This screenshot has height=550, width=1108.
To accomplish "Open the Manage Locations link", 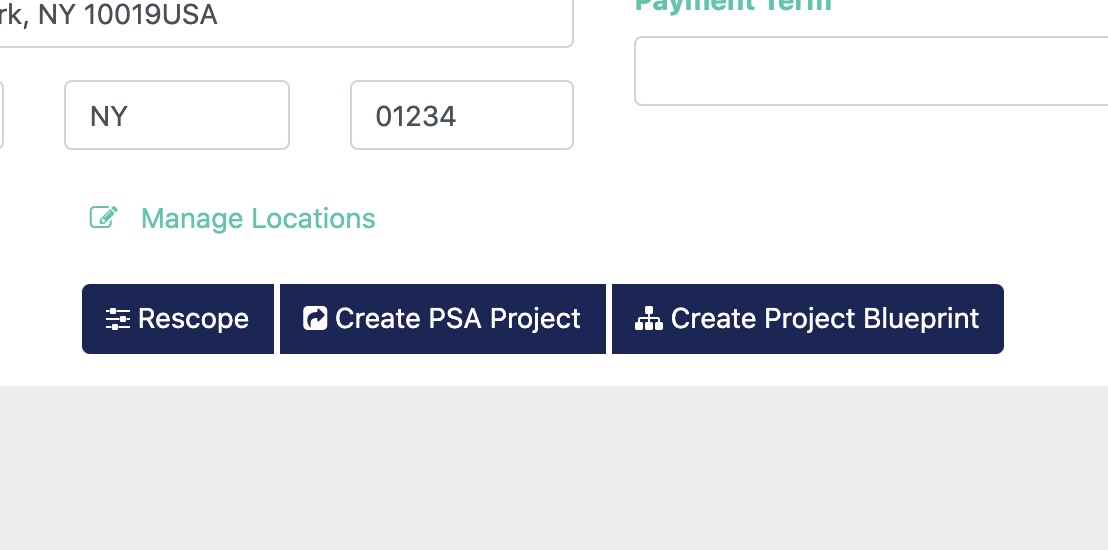I will click(x=258, y=218).
